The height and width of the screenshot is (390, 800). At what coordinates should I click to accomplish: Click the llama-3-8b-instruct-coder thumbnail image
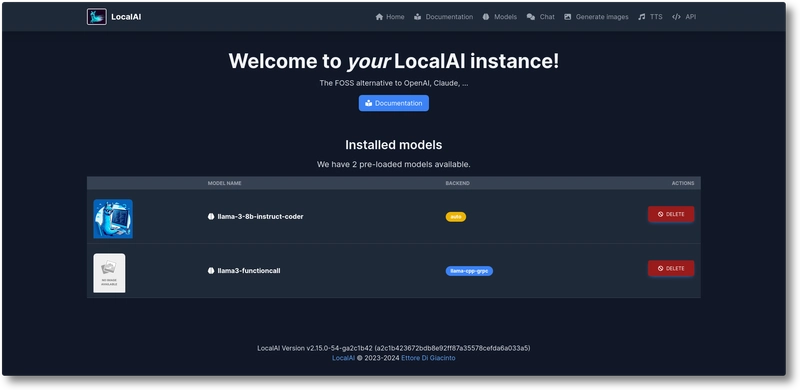(x=113, y=218)
